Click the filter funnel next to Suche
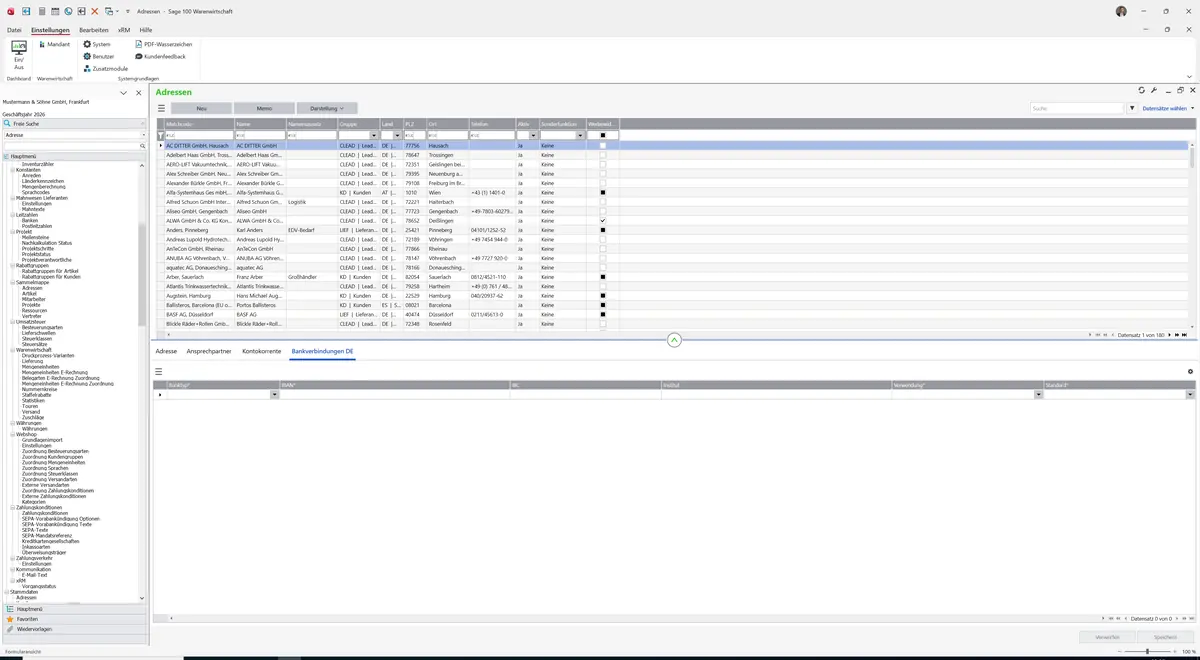The image size is (1200, 660). coord(1132,108)
